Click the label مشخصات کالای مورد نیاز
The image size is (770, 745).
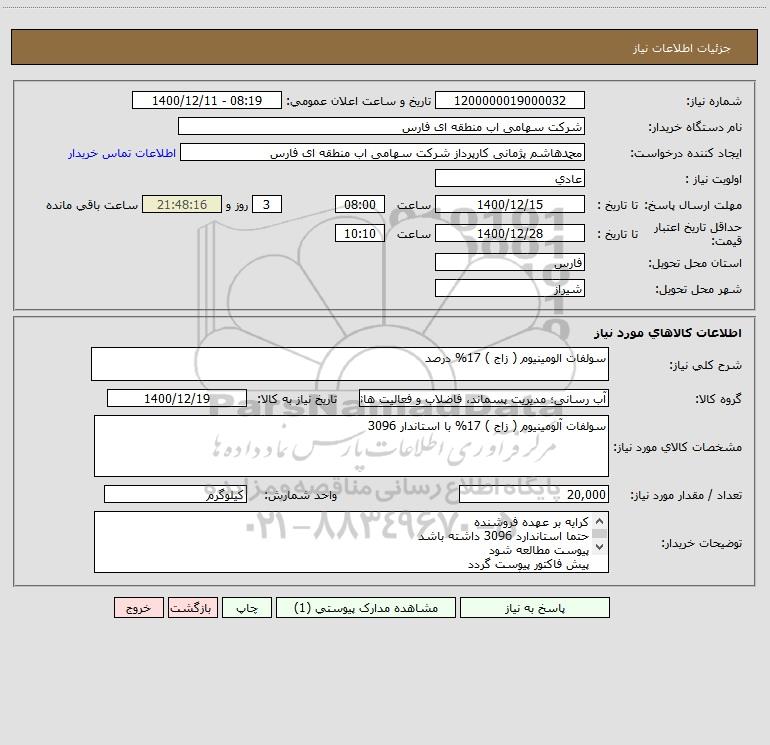(x=678, y=447)
